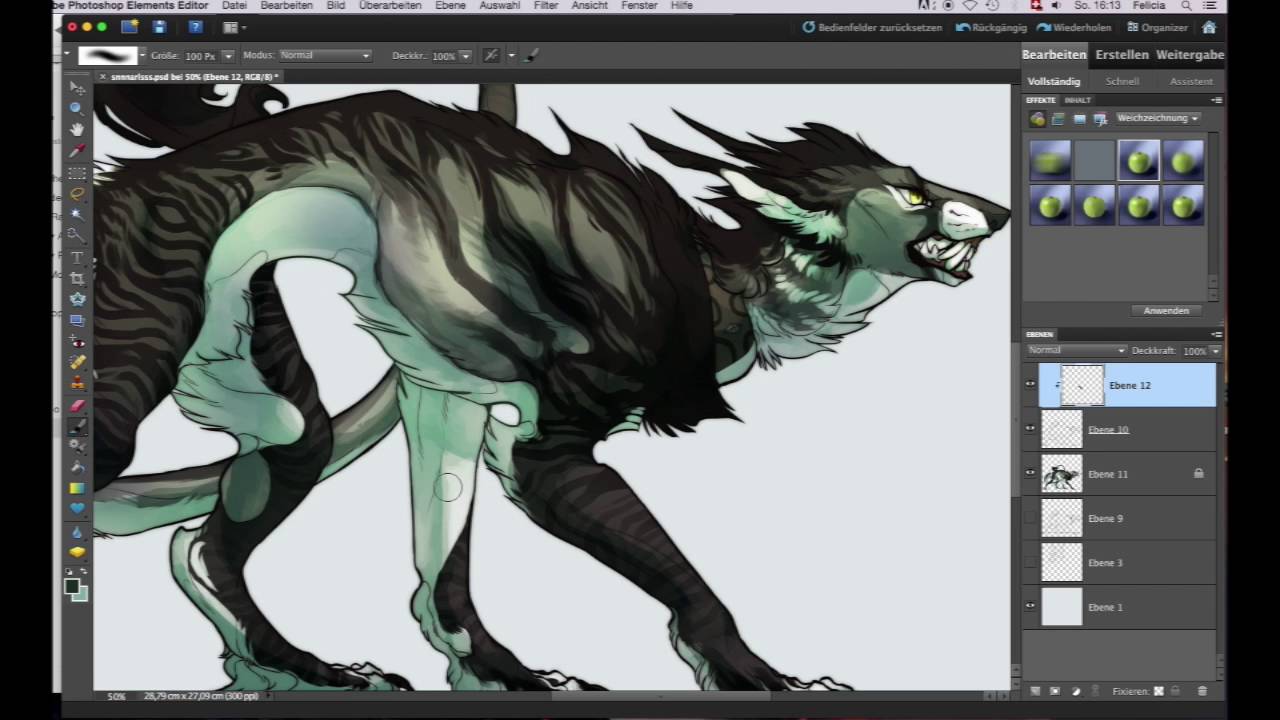1280x720 pixels.
Task: Open the Organizer button
Action: click(x=1157, y=27)
